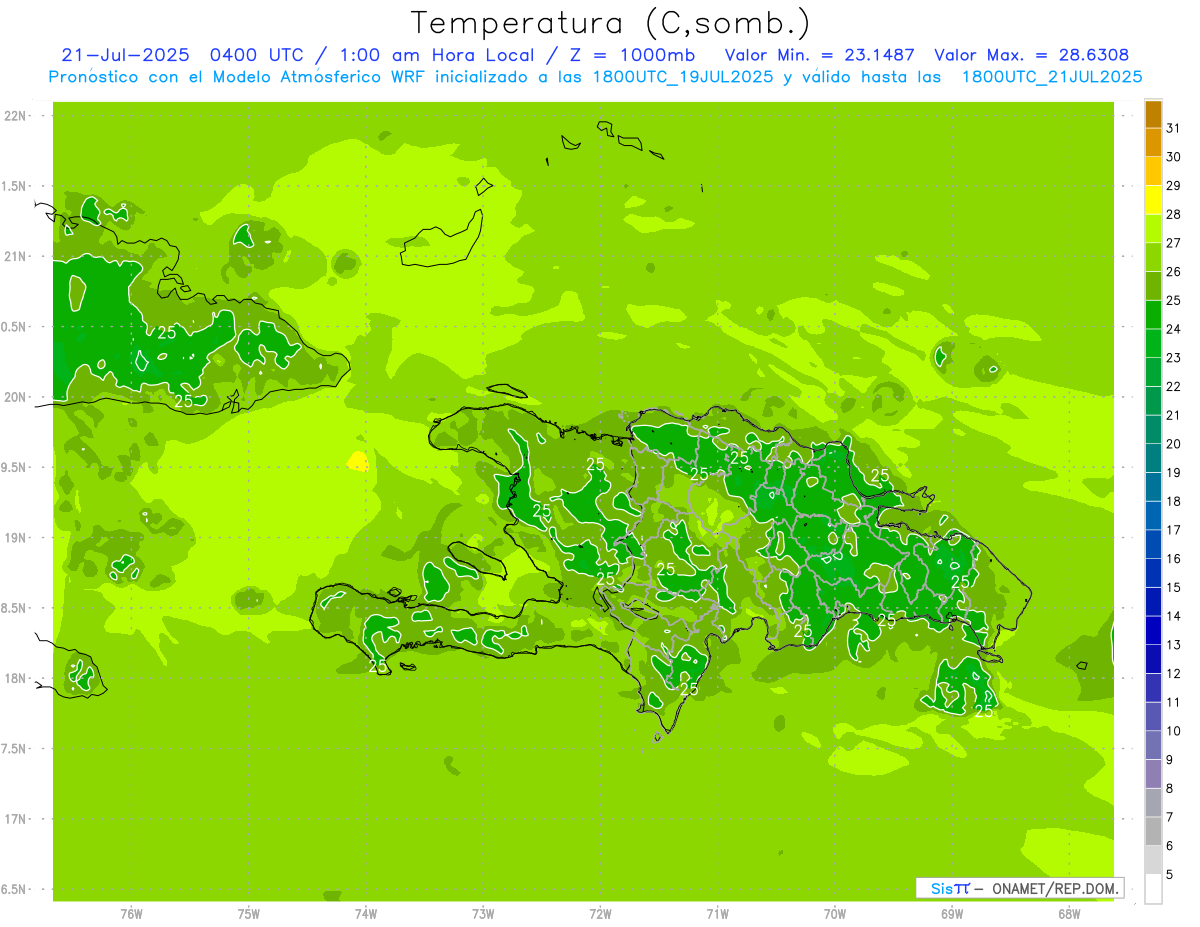Click the bright yellow hot spot near 74W
1200x927 pixels.
click(x=357, y=461)
